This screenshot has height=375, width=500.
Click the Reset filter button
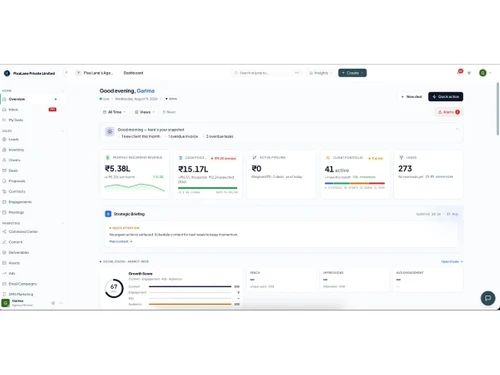click(x=169, y=112)
